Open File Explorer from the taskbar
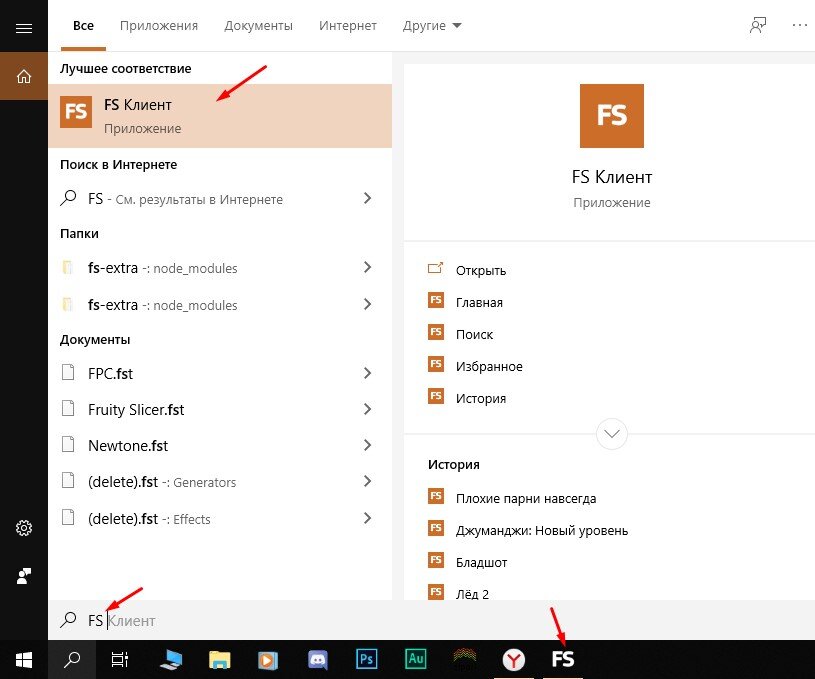815x679 pixels. point(220,660)
